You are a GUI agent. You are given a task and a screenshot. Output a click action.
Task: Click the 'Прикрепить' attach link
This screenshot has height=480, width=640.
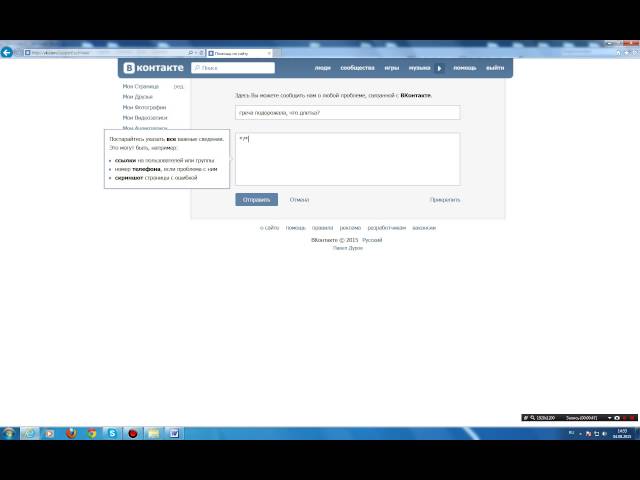445,200
